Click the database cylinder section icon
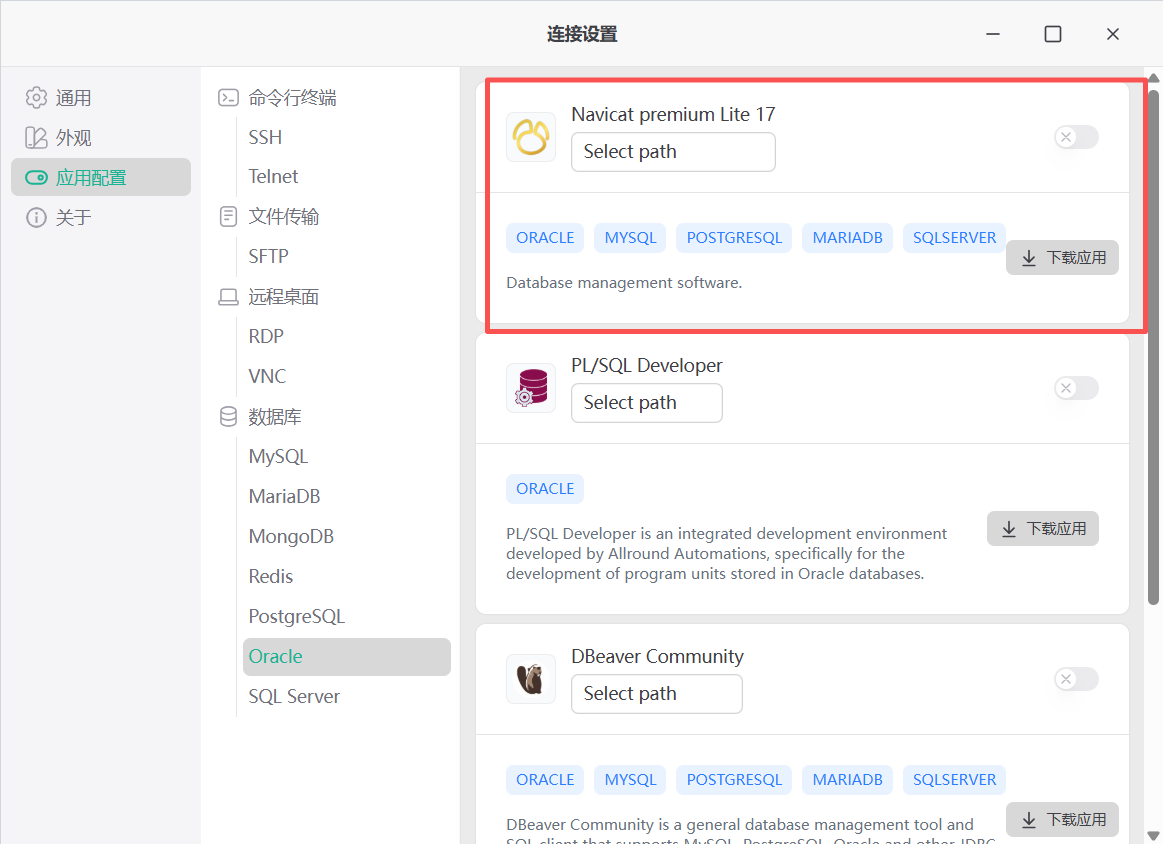The width and height of the screenshot is (1163, 844). click(x=229, y=416)
